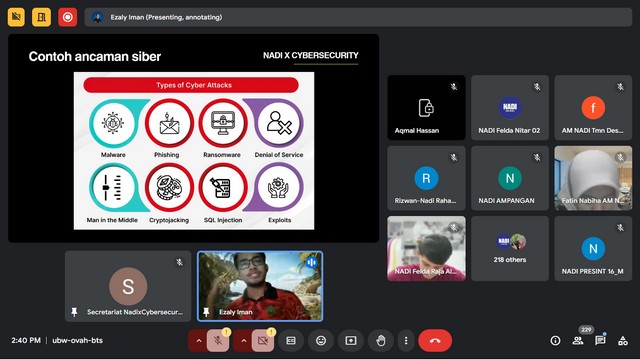The image size is (640, 360).
Task: Toggle the disabled camera button
Action: pos(263,340)
